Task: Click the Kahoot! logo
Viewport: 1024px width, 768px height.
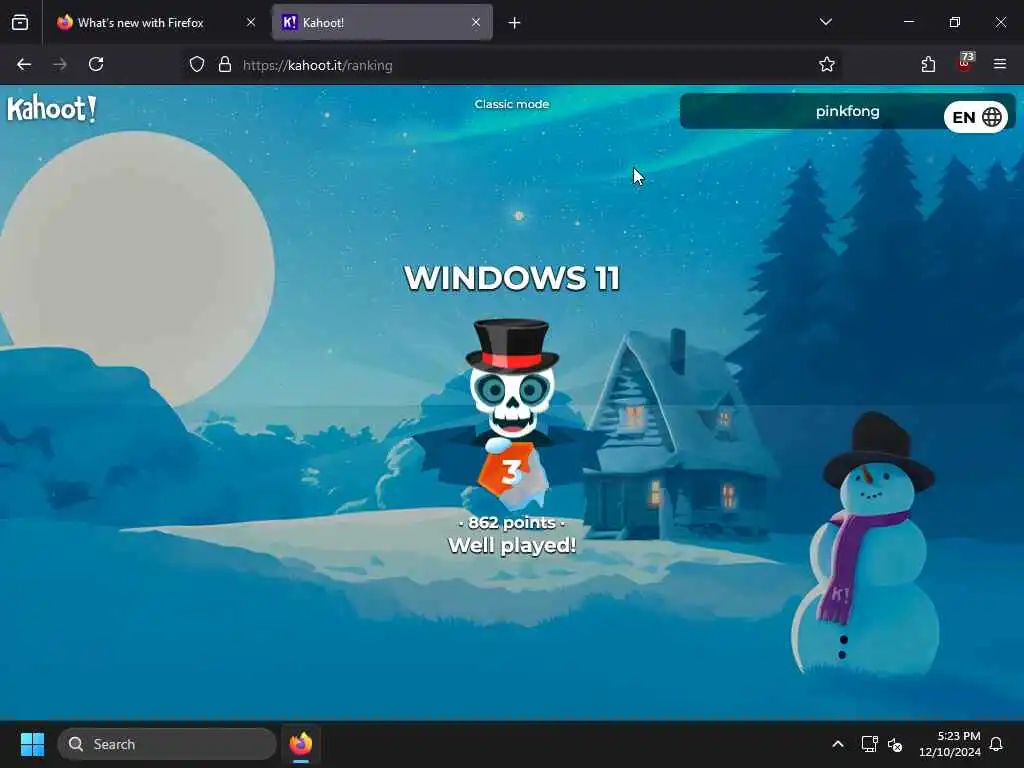Action: 52,108
